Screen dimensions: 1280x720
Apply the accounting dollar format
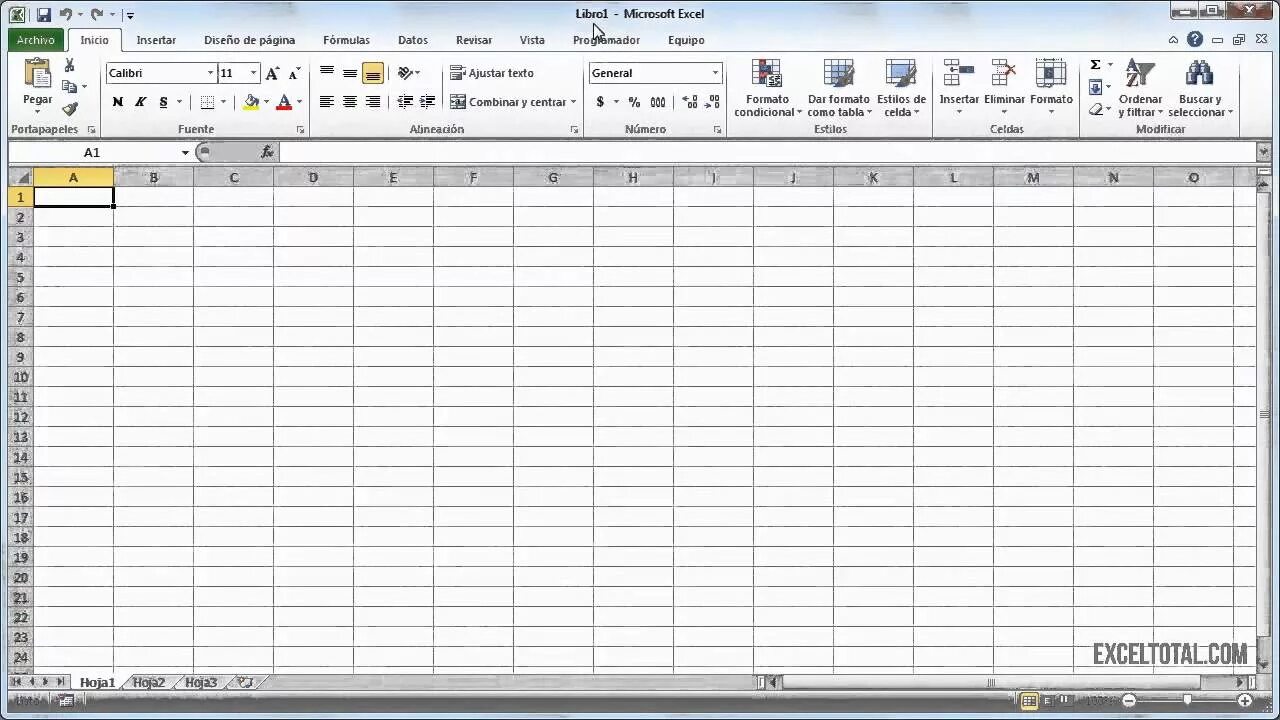[x=600, y=102]
